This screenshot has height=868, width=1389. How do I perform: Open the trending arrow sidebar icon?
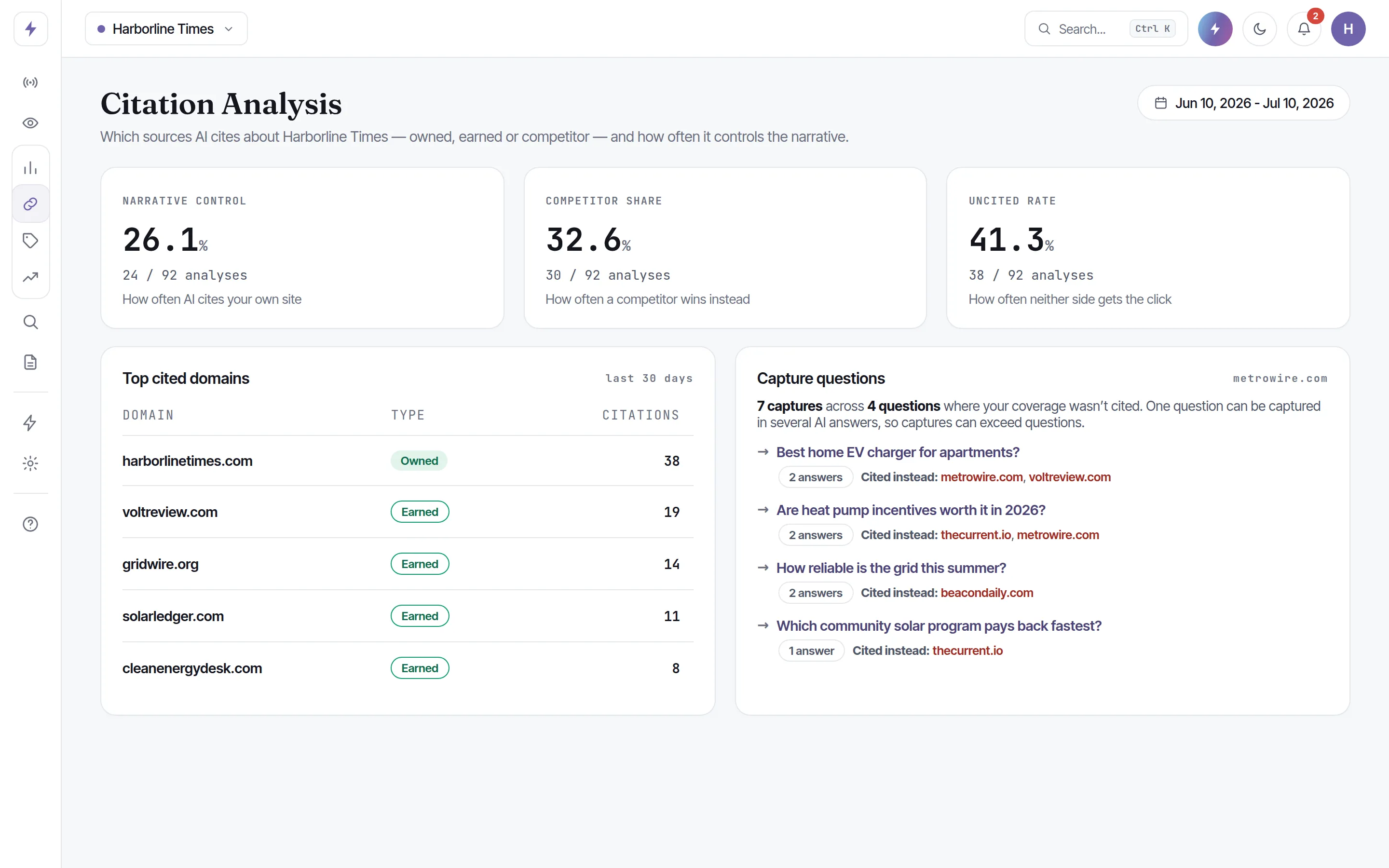30,277
